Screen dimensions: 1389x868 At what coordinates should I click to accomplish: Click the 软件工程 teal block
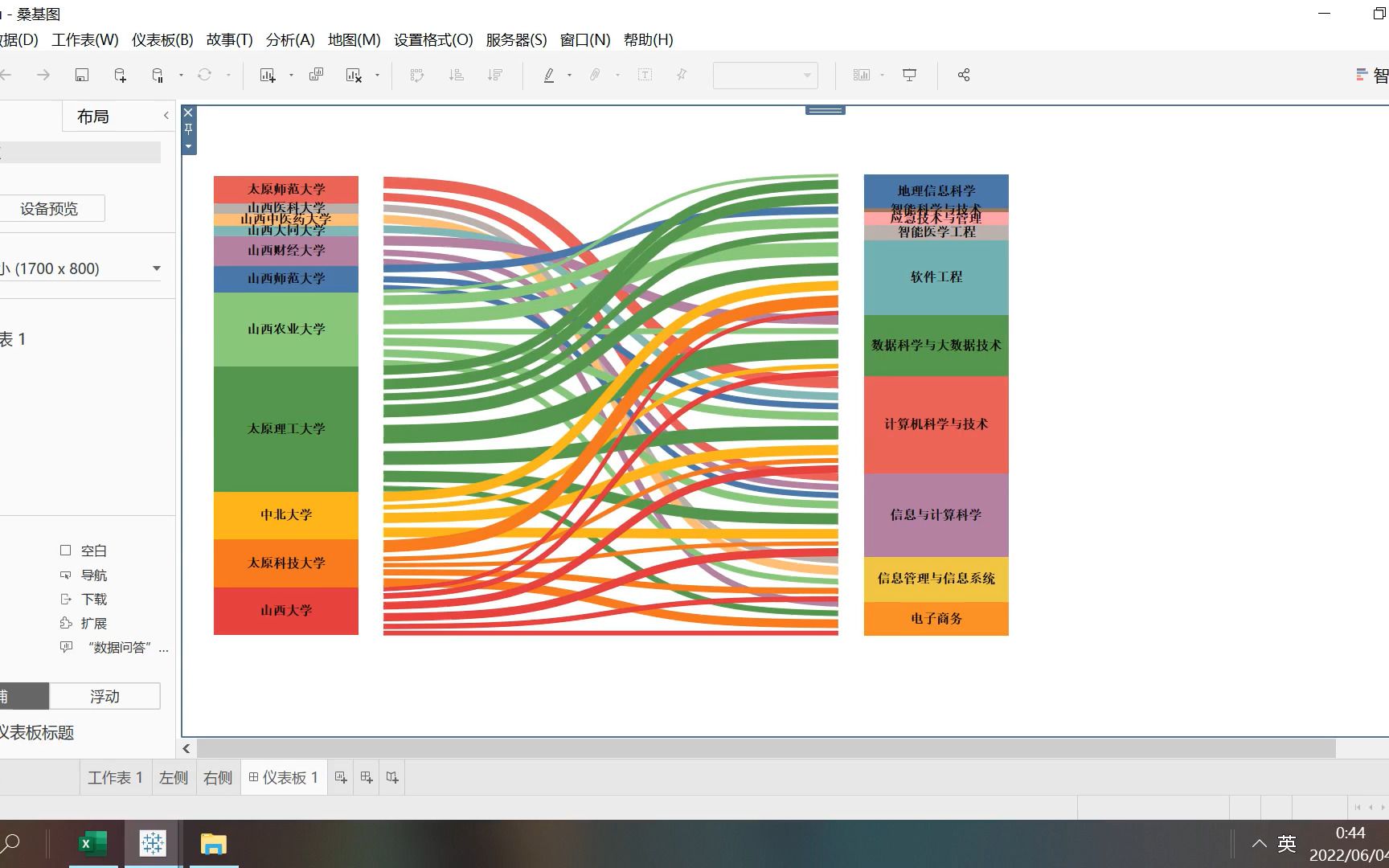(936, 277)
